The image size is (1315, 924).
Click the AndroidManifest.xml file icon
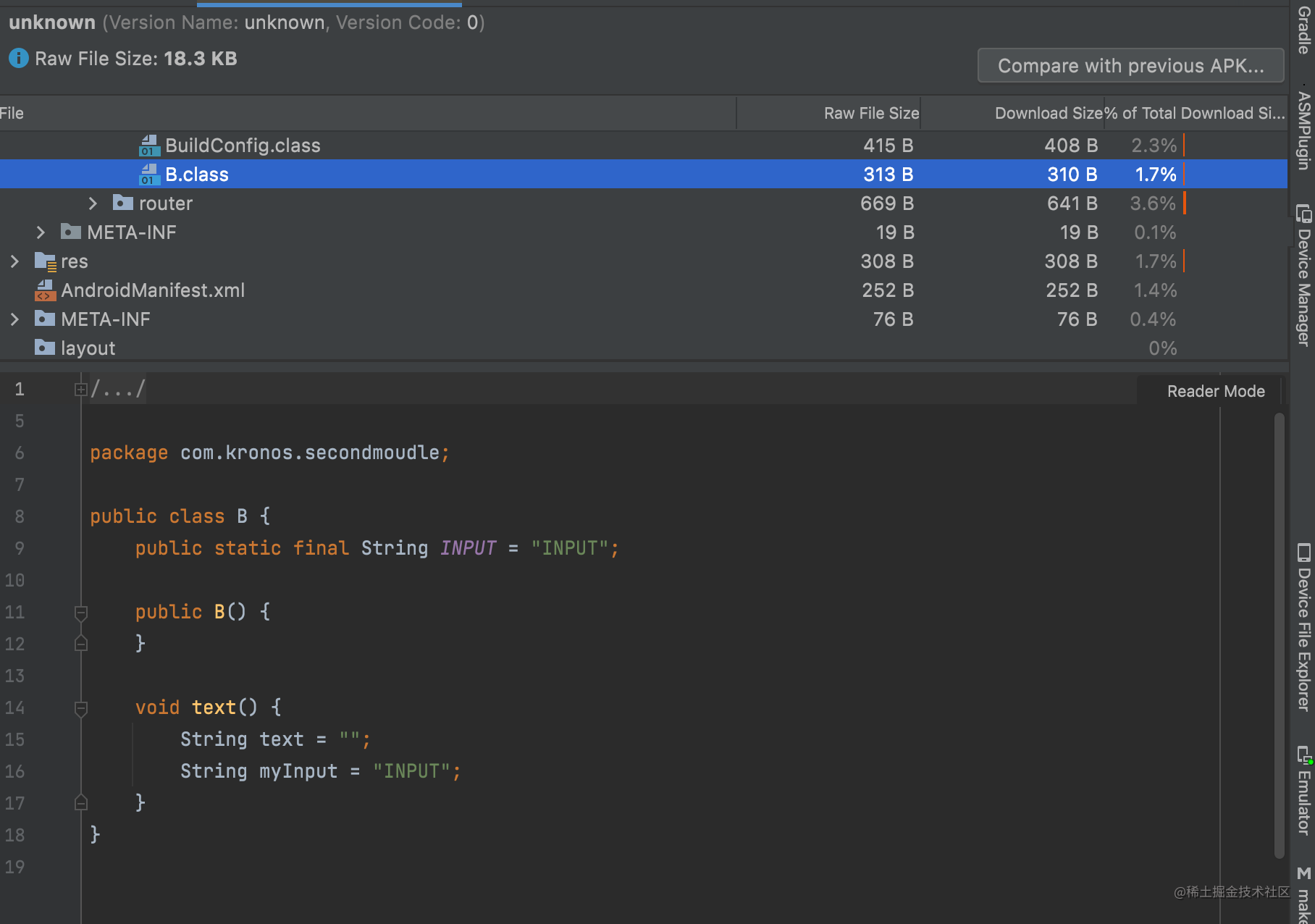[x=45, y=290]
